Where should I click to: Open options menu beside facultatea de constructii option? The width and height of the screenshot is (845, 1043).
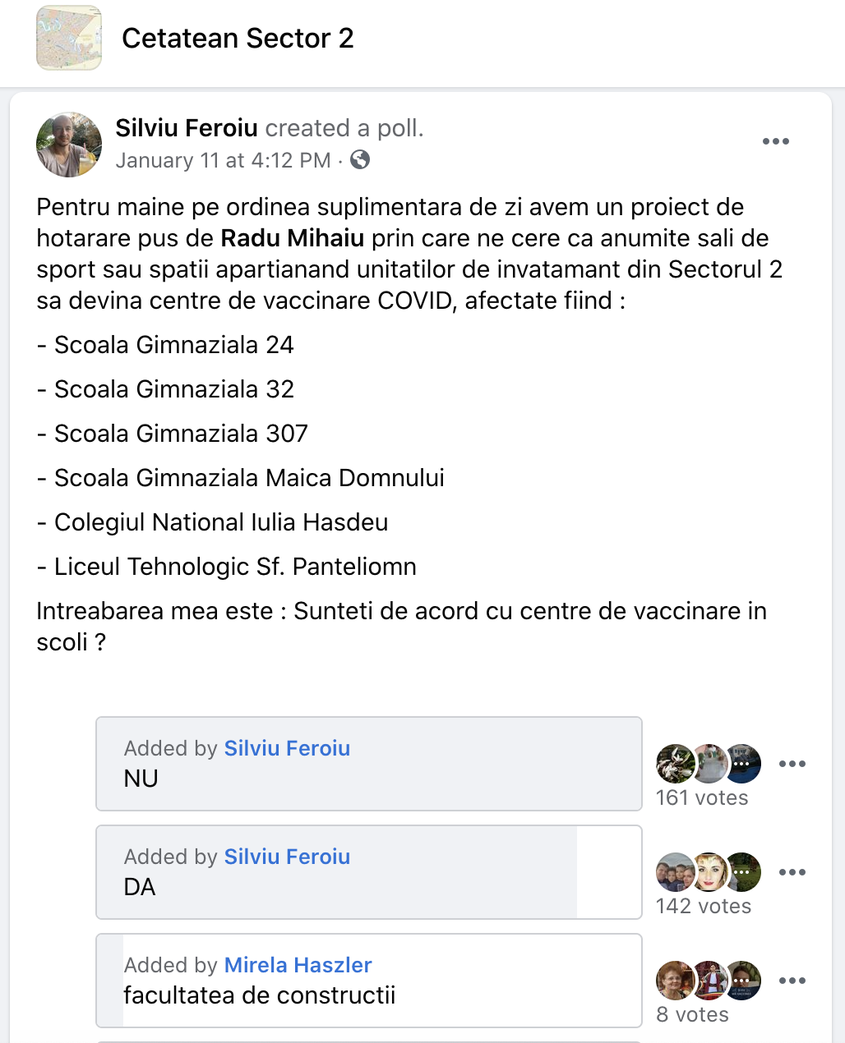(793, 980)
